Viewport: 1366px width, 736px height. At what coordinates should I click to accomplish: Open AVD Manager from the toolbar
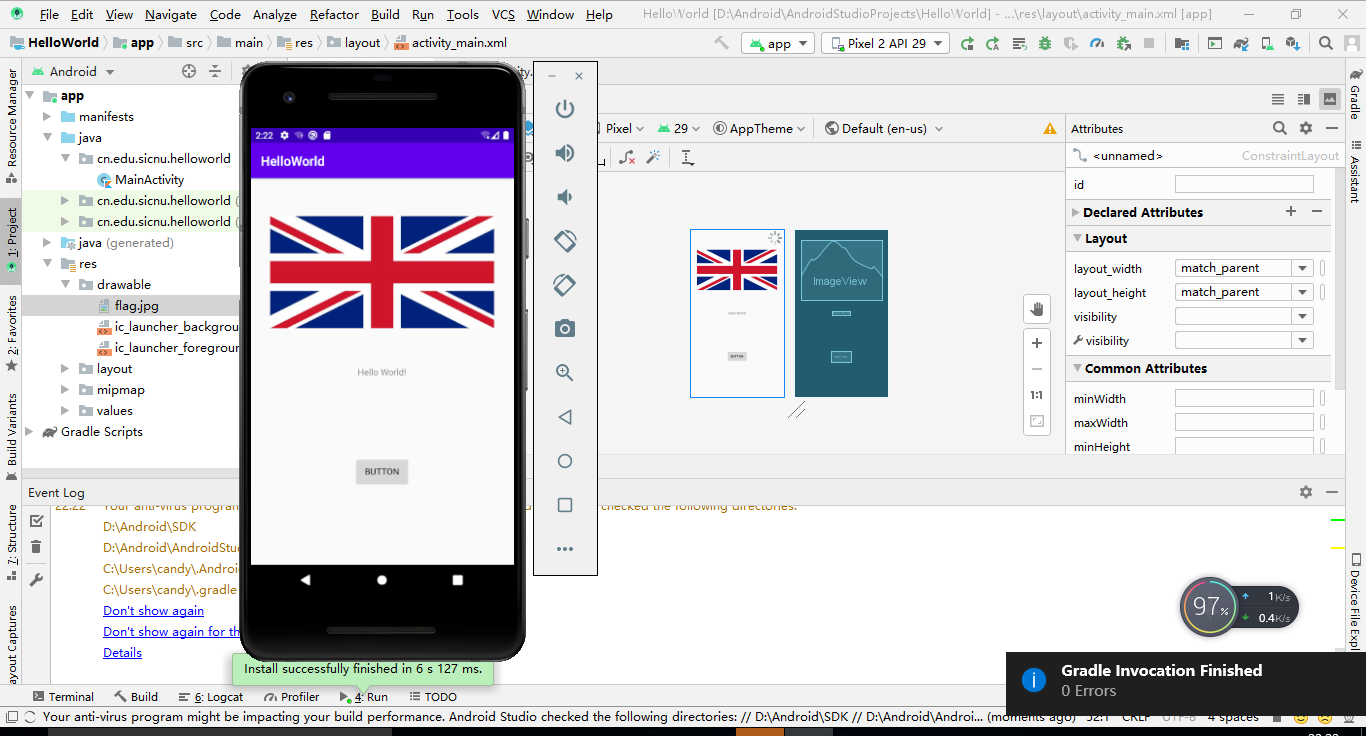point(1266,43)
